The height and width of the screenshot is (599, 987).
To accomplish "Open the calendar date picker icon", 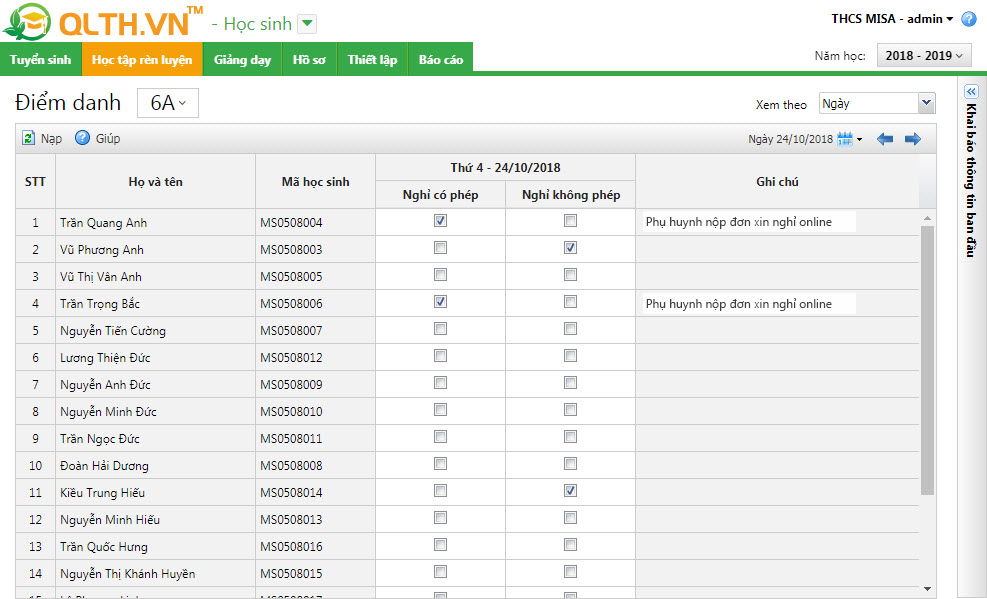I will (845, 140).
